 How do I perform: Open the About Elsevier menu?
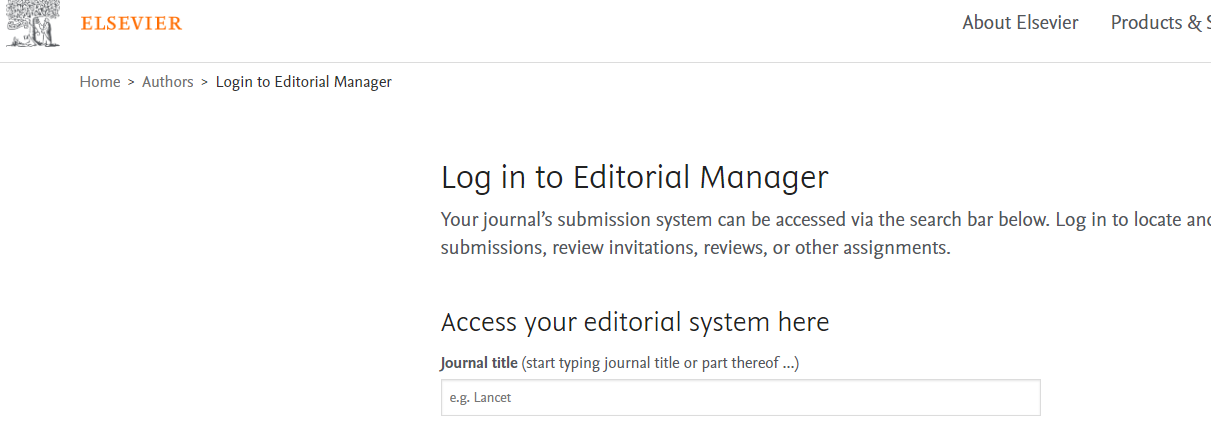(1020, 23)
